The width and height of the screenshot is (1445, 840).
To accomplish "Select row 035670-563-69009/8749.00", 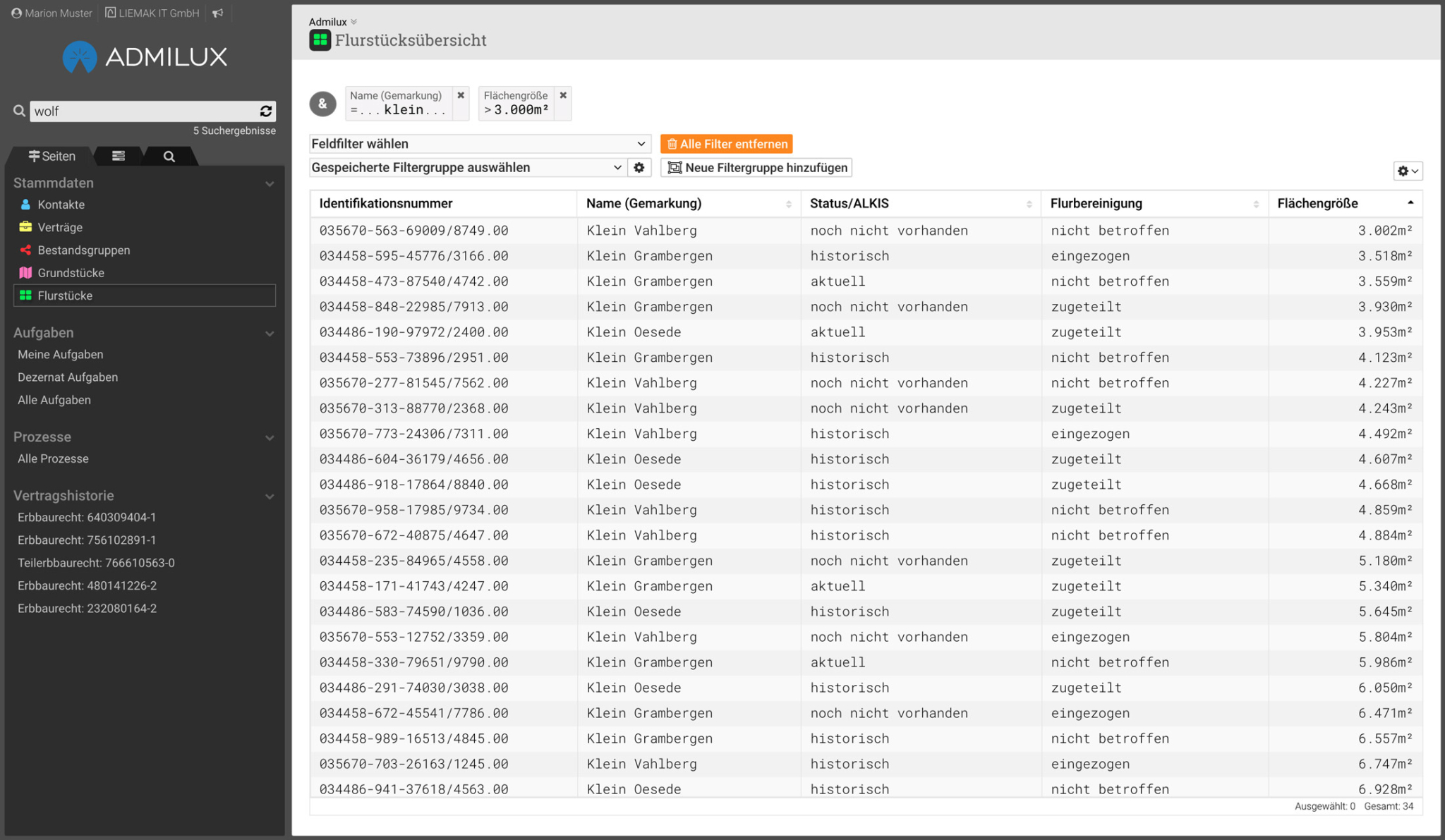I will [866, 231].
